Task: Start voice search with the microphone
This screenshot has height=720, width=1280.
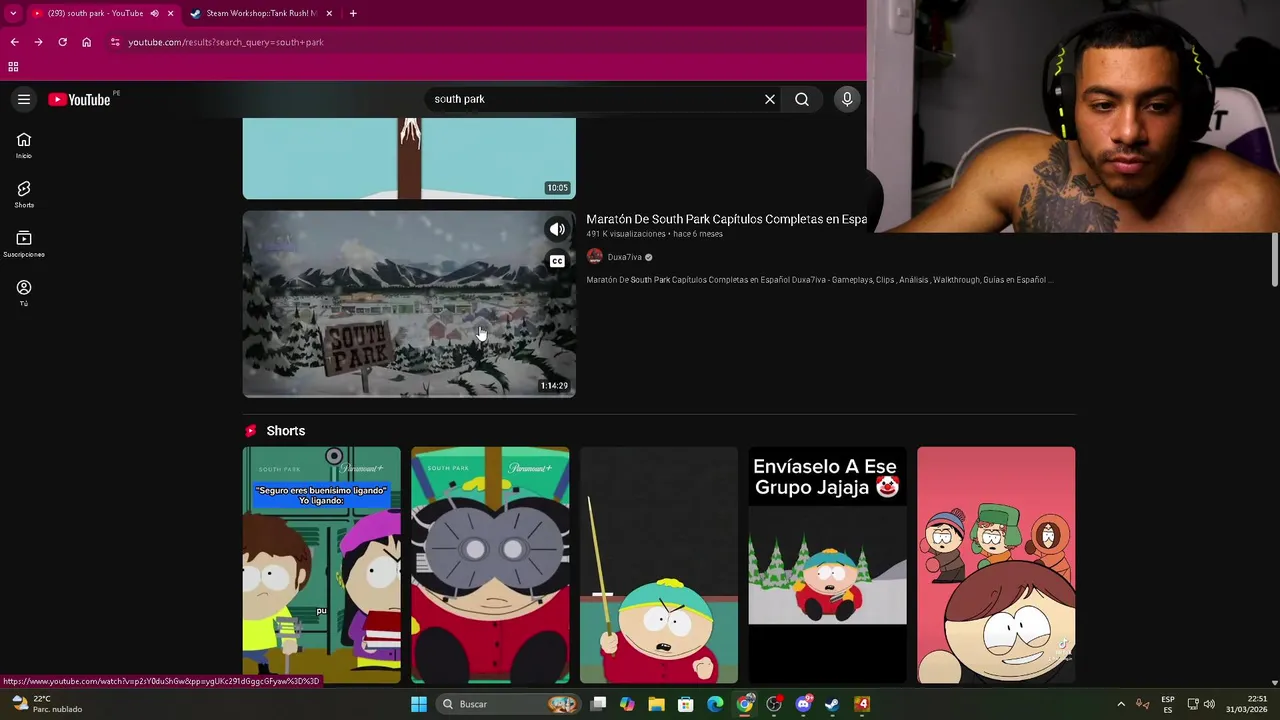Action: [x=847, y=99]
